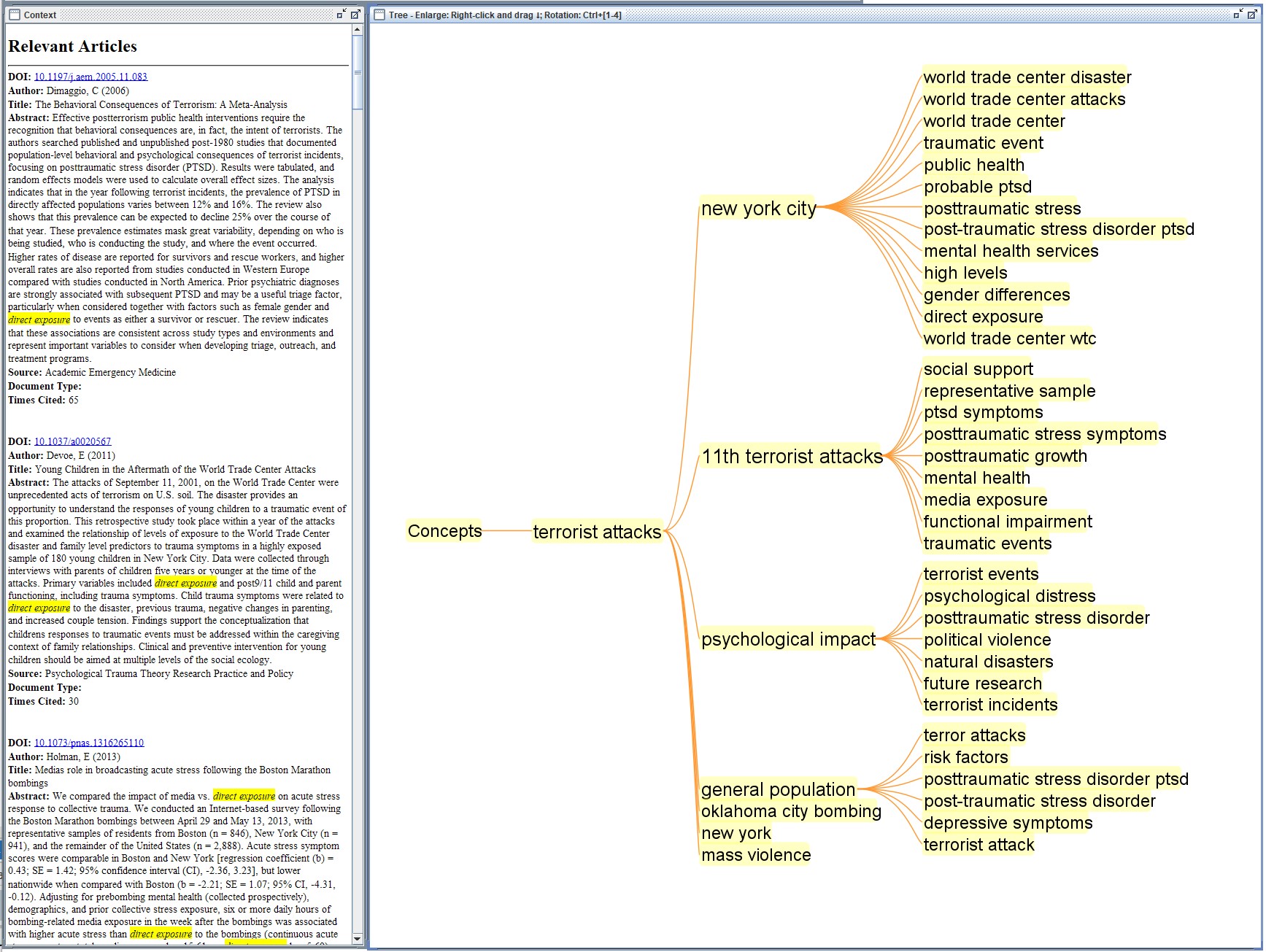Minimize the Context panel
Viewport: 1266px width, 952px height.
pyautogui.click(x=341, y=15)
